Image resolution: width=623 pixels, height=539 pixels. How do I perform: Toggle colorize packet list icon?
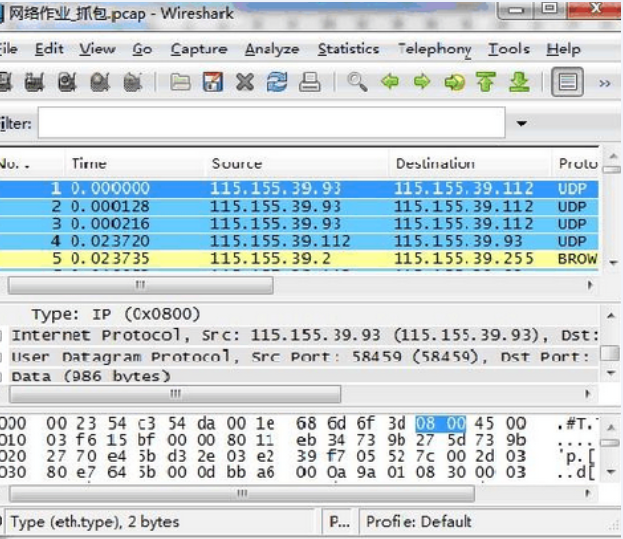point(567,82)
